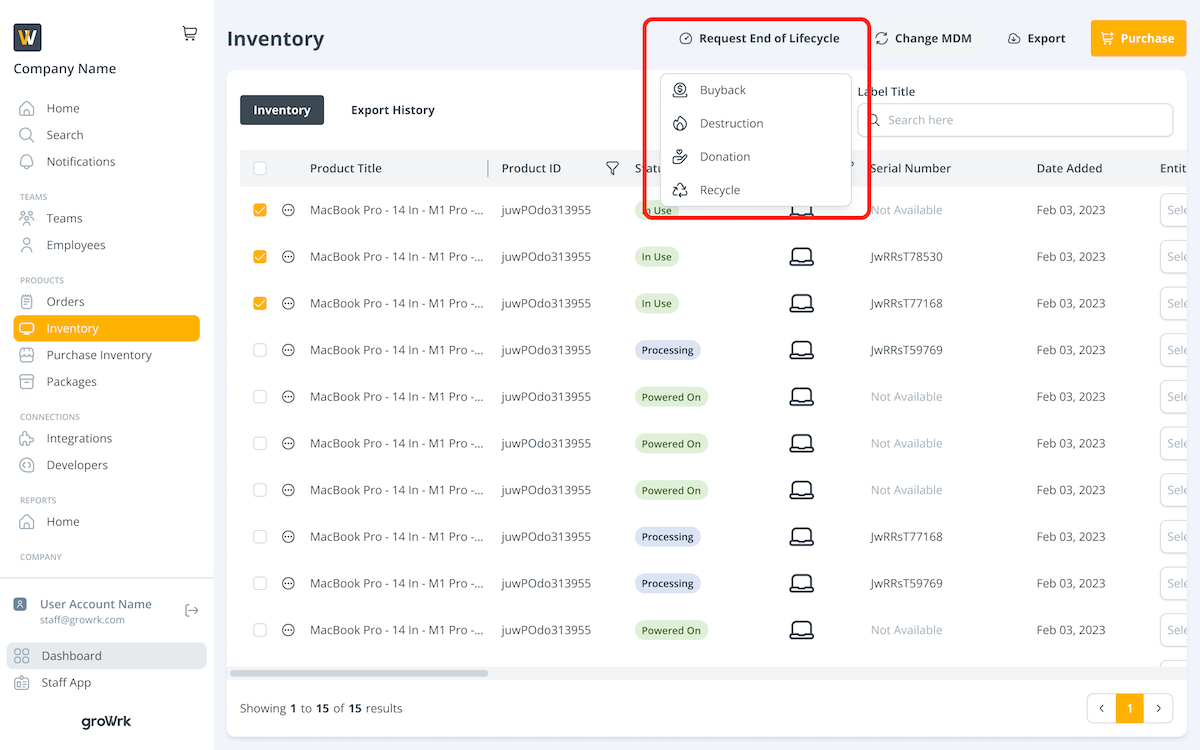Check the select-all header checkbox
Image resolution: width=1200 pixels, height=750 pixels.
[260, 169]
